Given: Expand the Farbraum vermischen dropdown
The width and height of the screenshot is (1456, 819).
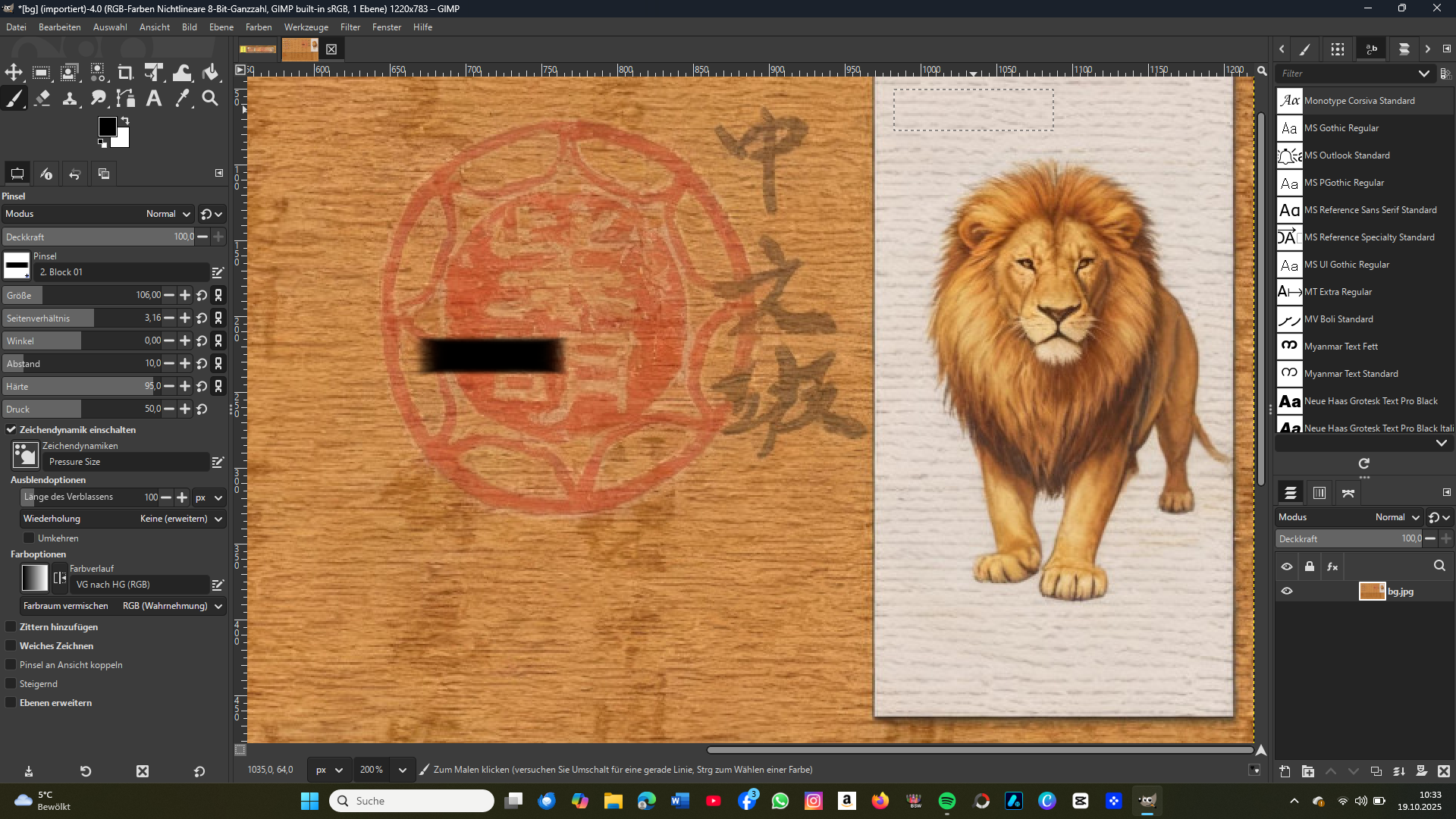Looking at the screenshot, I should 173,606.
